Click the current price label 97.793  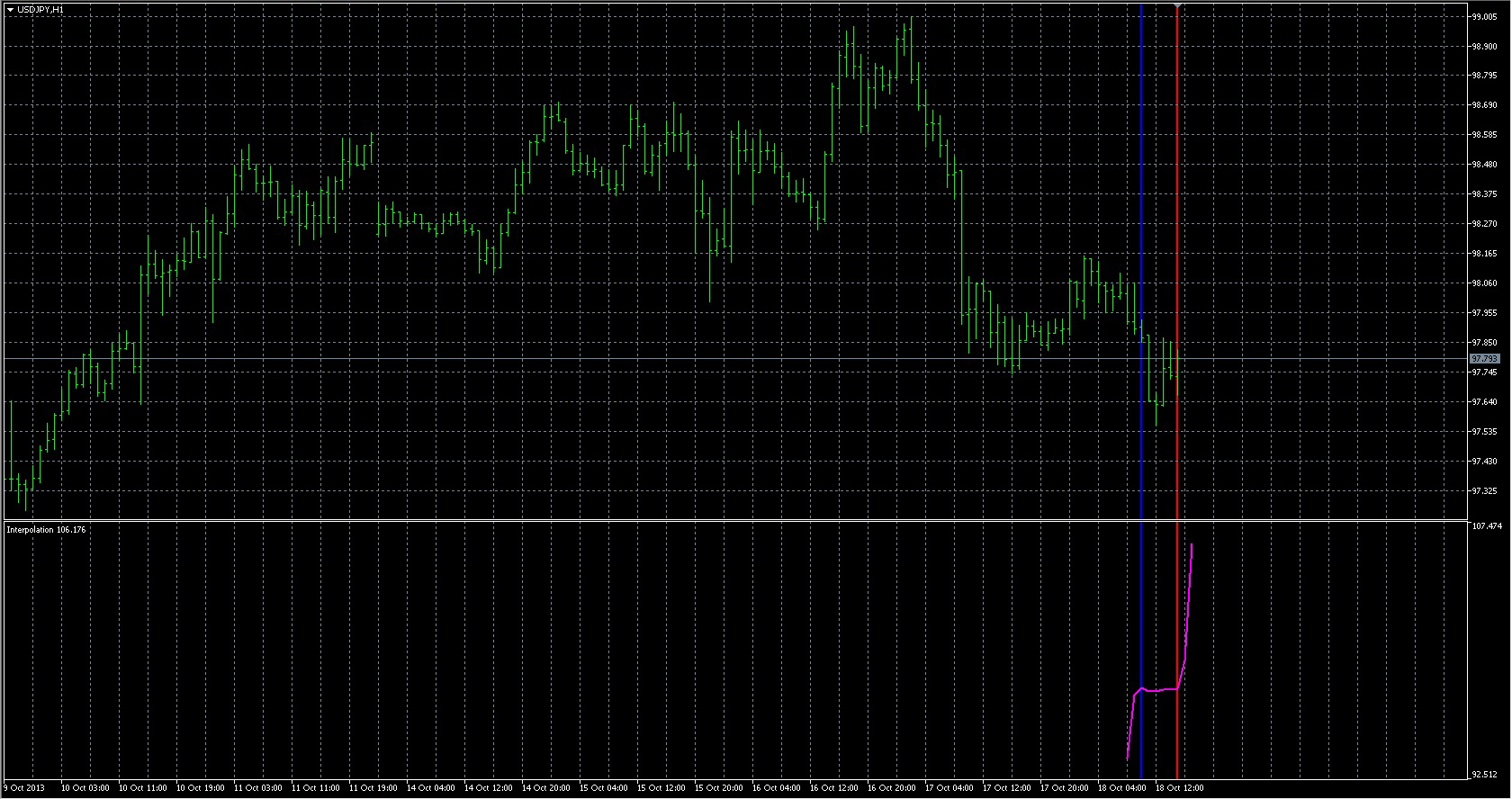[1484, 359]
